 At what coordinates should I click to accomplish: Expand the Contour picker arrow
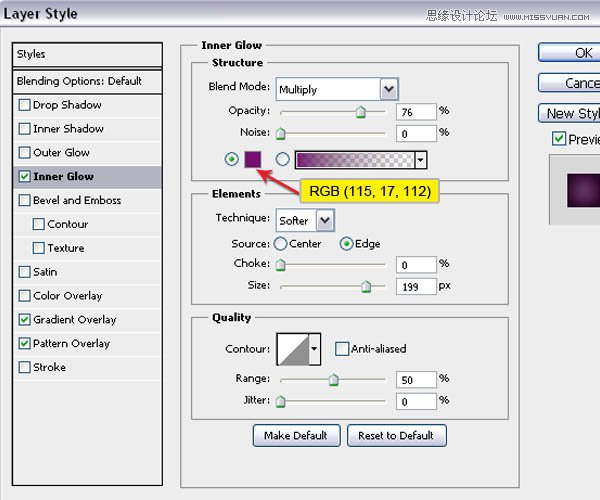tap(314, 349)
